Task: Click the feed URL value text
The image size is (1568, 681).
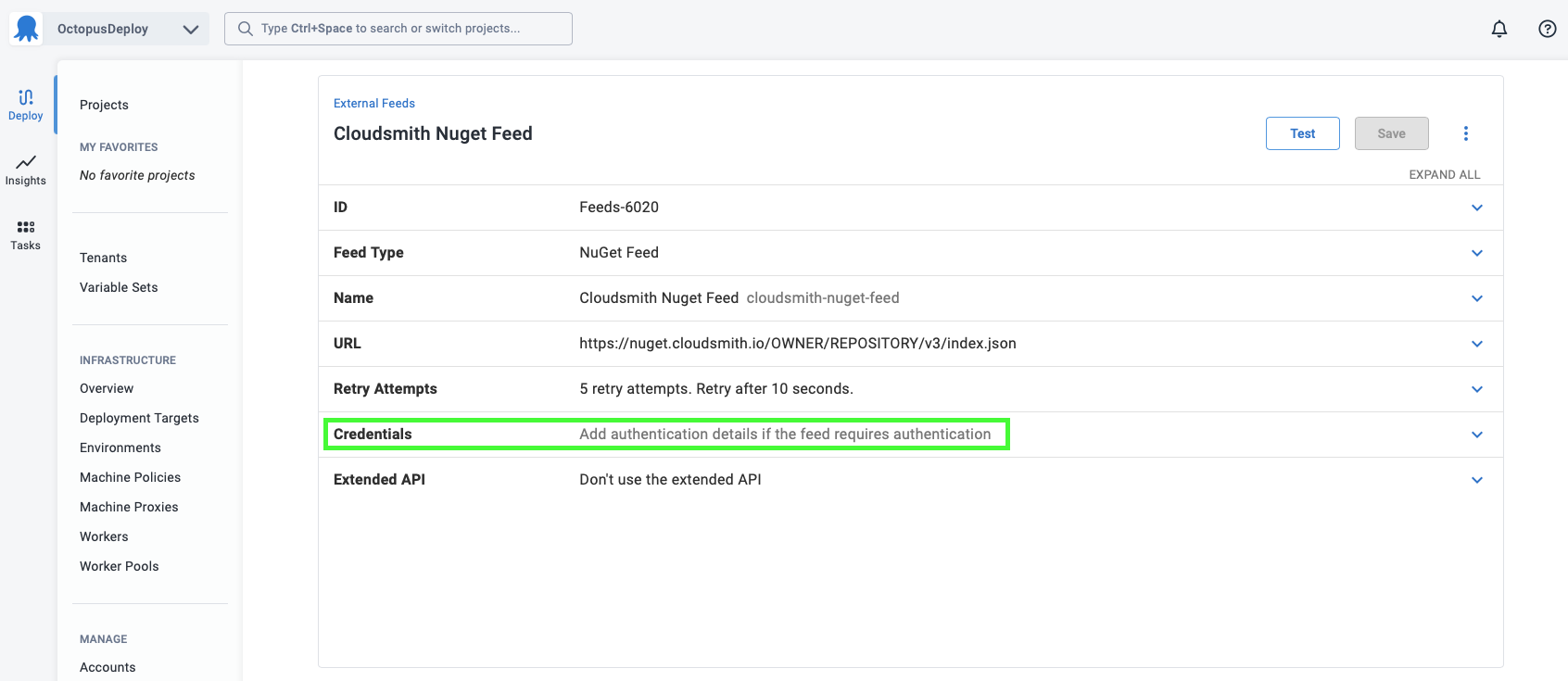Action: pyautogui.click(x=798, y=343)
